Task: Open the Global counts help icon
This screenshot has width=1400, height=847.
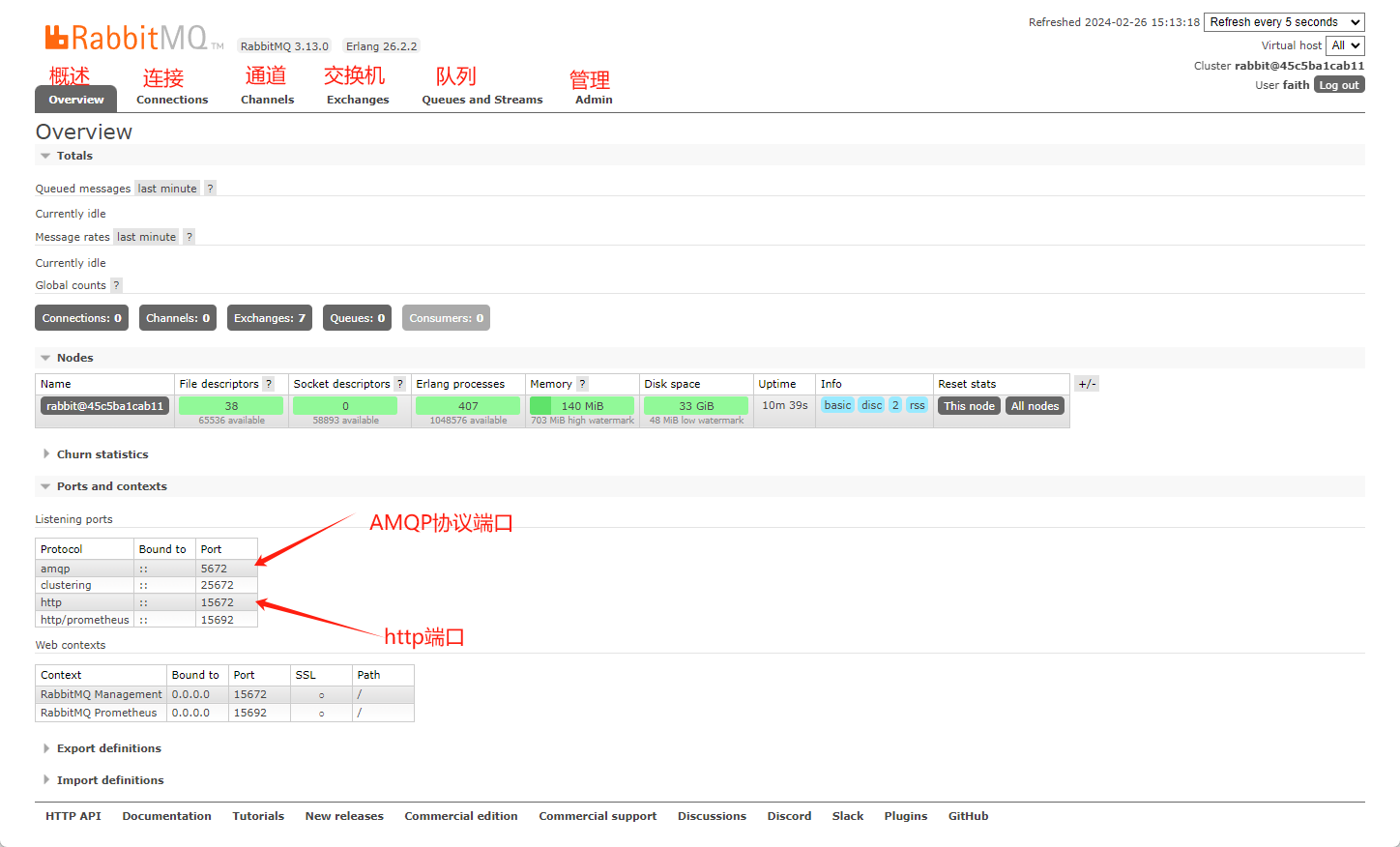Action: click(x=116, y=285)
